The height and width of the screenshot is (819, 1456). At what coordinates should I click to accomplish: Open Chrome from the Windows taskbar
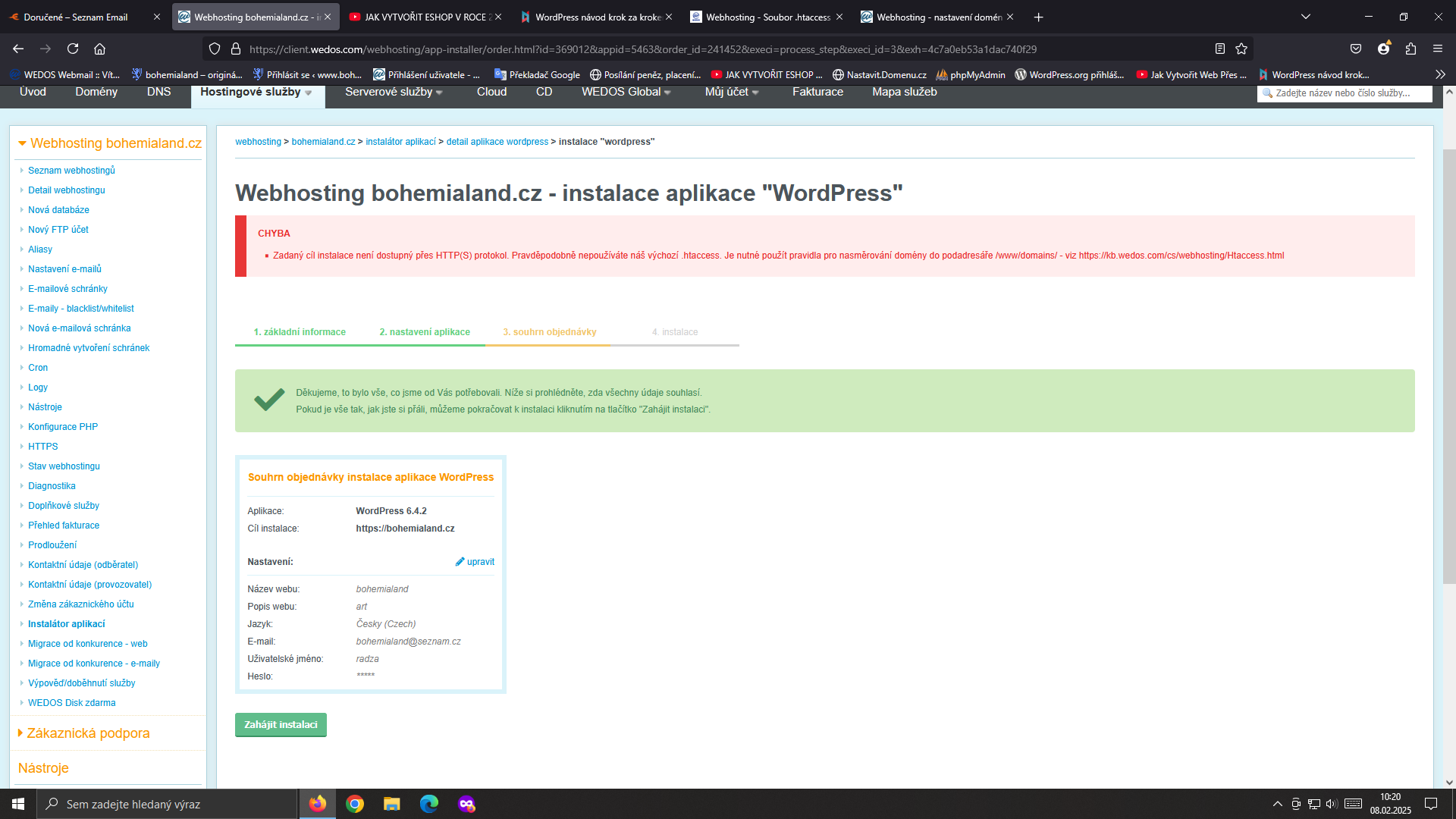(x=354, y=804)
